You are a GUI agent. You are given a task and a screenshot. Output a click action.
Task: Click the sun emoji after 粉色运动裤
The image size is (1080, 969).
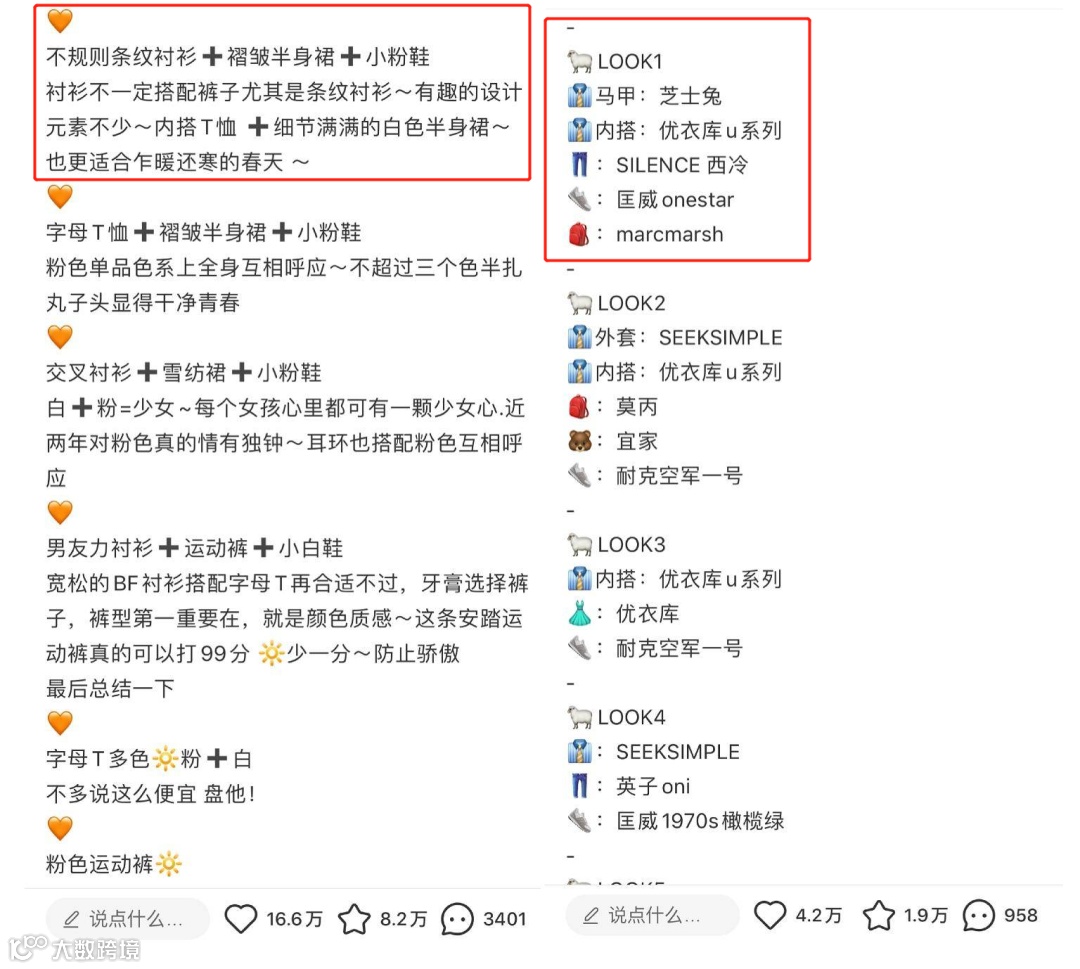pos(169,863)
